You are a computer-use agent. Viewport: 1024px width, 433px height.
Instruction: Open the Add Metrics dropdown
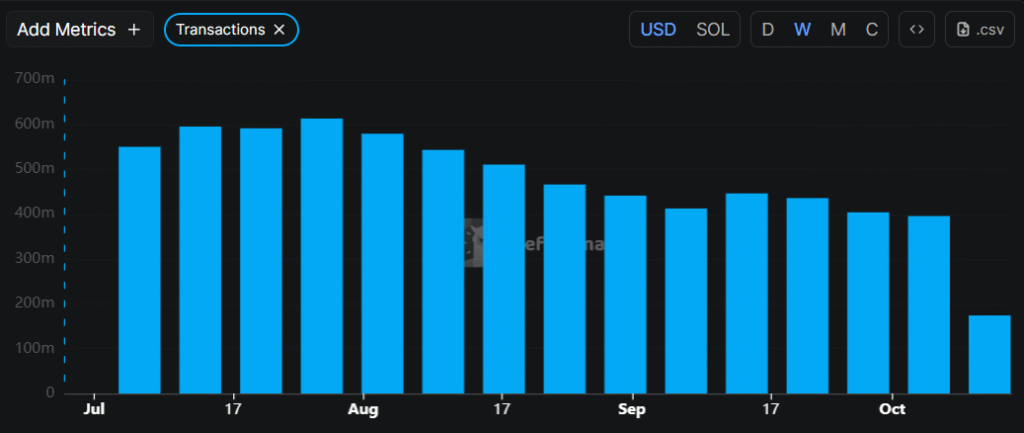[80, 30]
